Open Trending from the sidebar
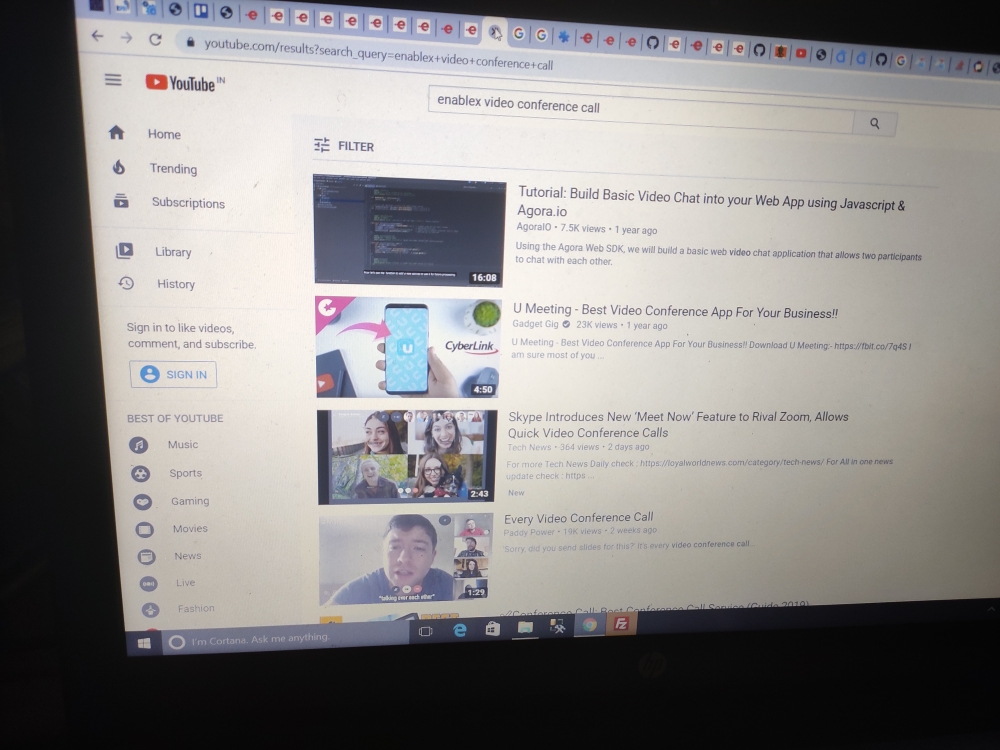This screenshot has height=750, width=1000. pyautogui.click(x=173, y=169)
